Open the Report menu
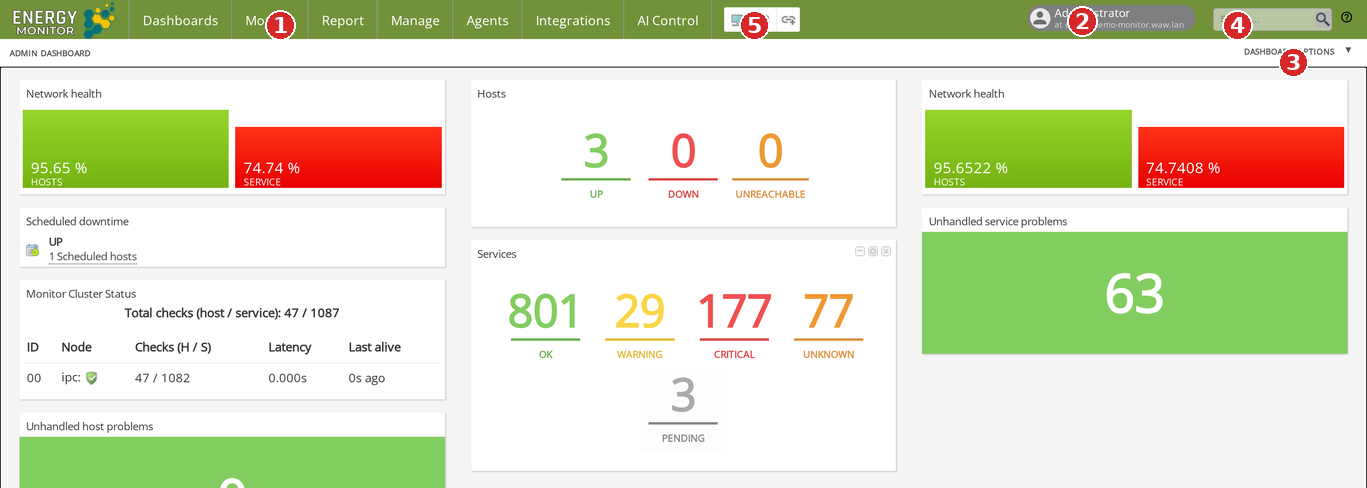The image size is (1367, 488). 343,20
